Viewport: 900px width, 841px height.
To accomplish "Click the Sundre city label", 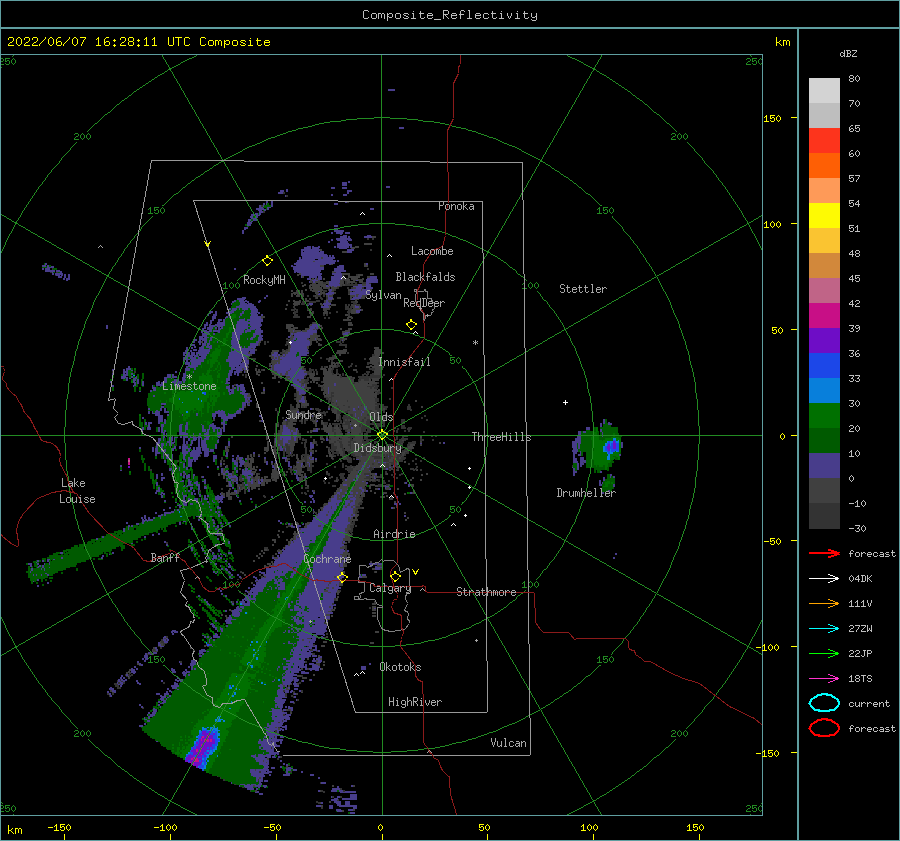I will 303,415.
